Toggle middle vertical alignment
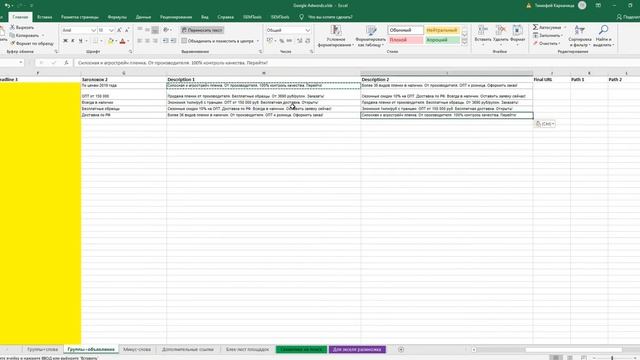This screenshot has height=360, width=640. click(x=148, y=30)
